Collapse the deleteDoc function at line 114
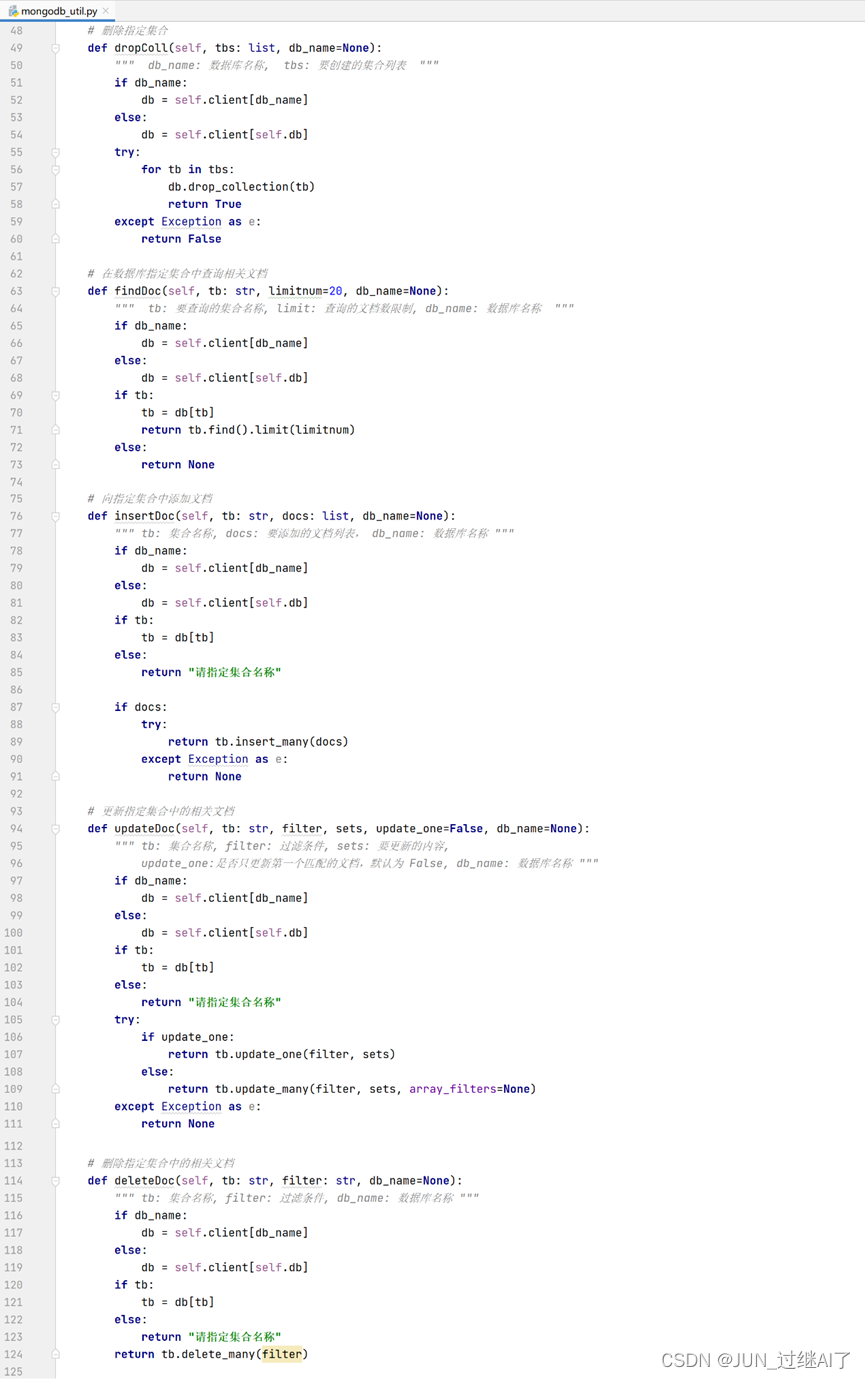 pyautogui.click(x=56, y=1181)
